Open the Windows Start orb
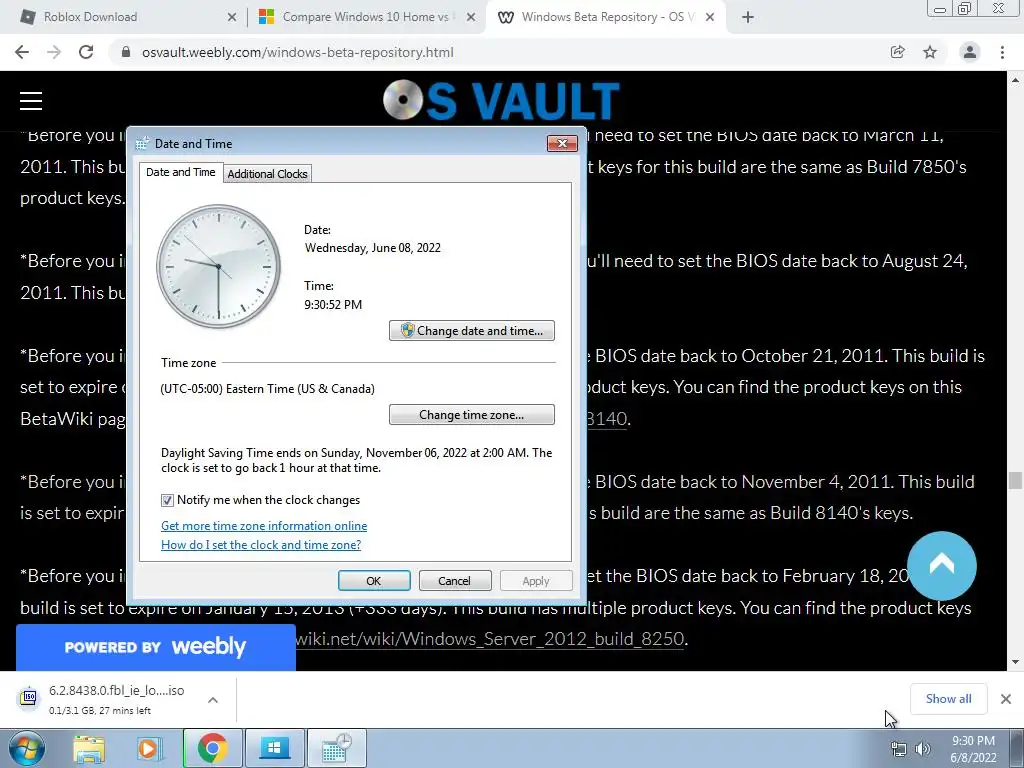 [27, 748]
